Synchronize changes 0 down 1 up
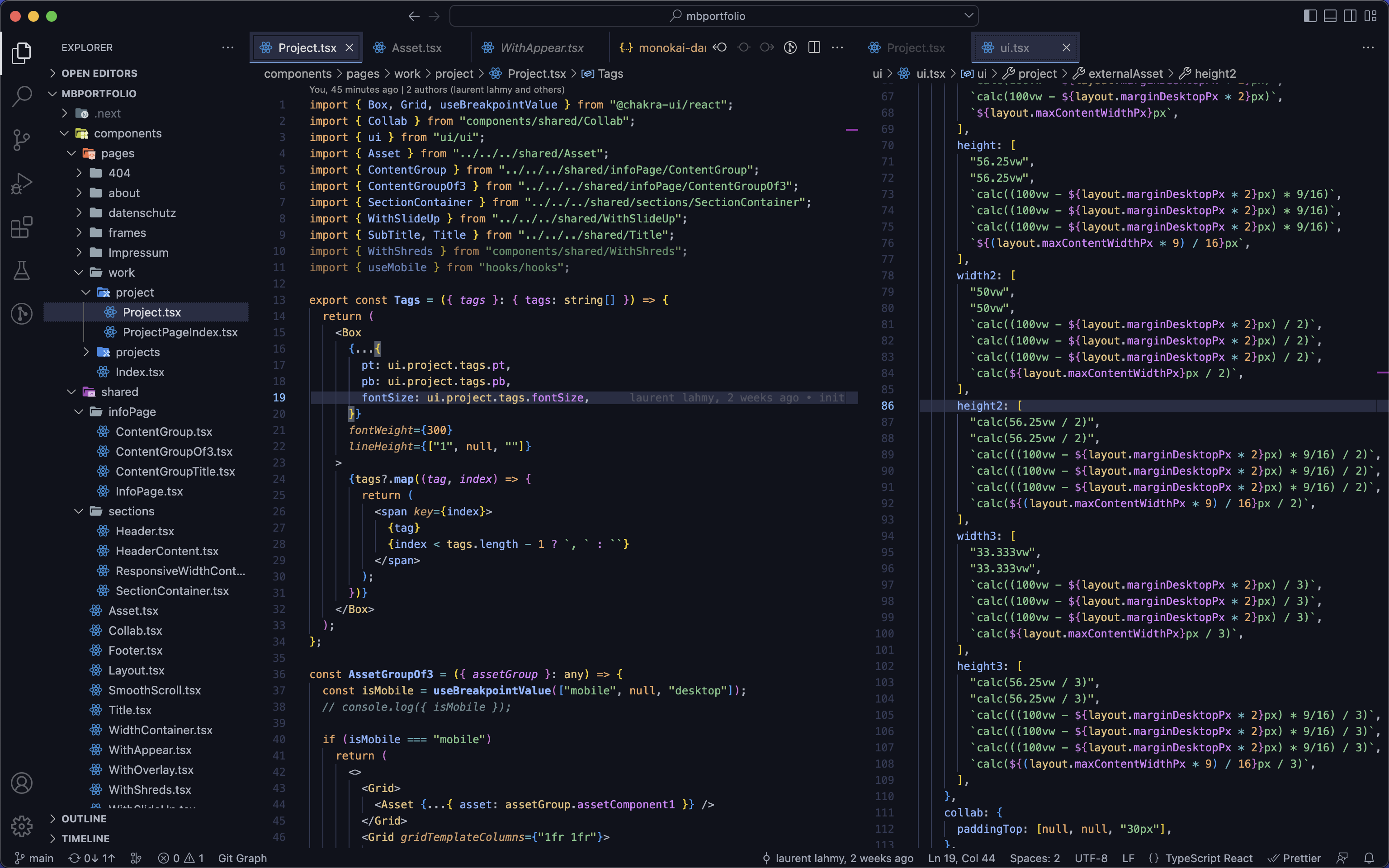 click(92, 858)
